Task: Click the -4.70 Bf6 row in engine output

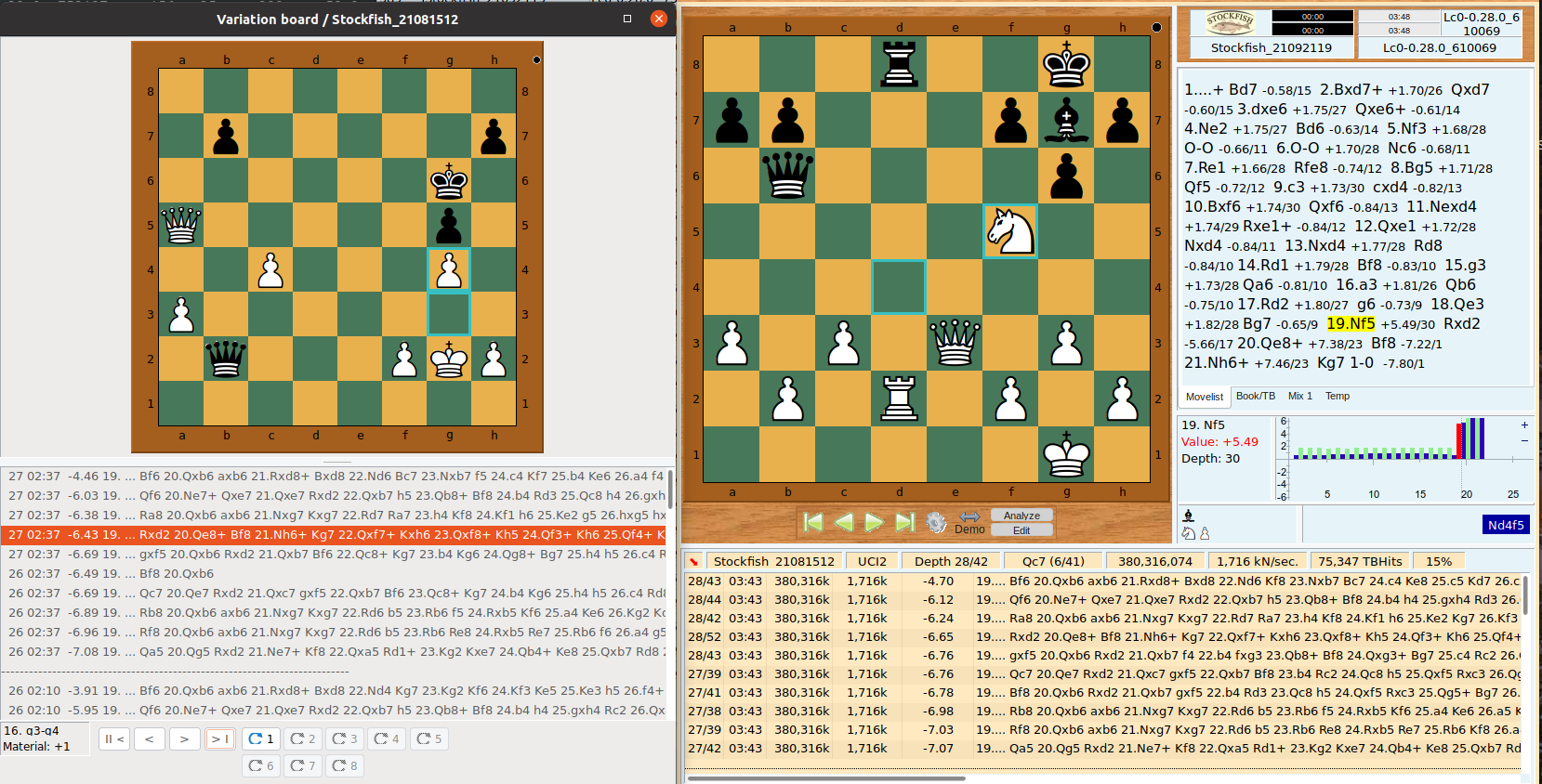Action: click(x=1103, y=581)
